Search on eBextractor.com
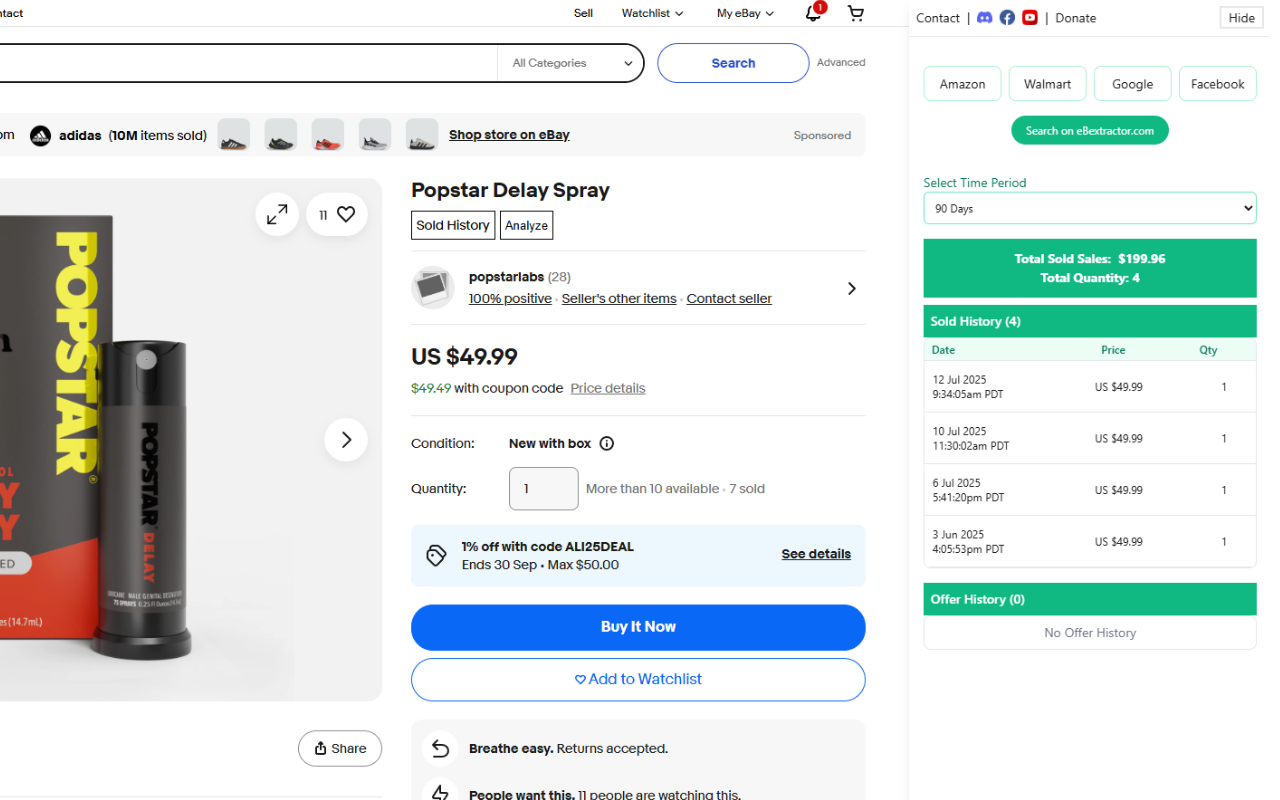 [x=1089, y=130]
